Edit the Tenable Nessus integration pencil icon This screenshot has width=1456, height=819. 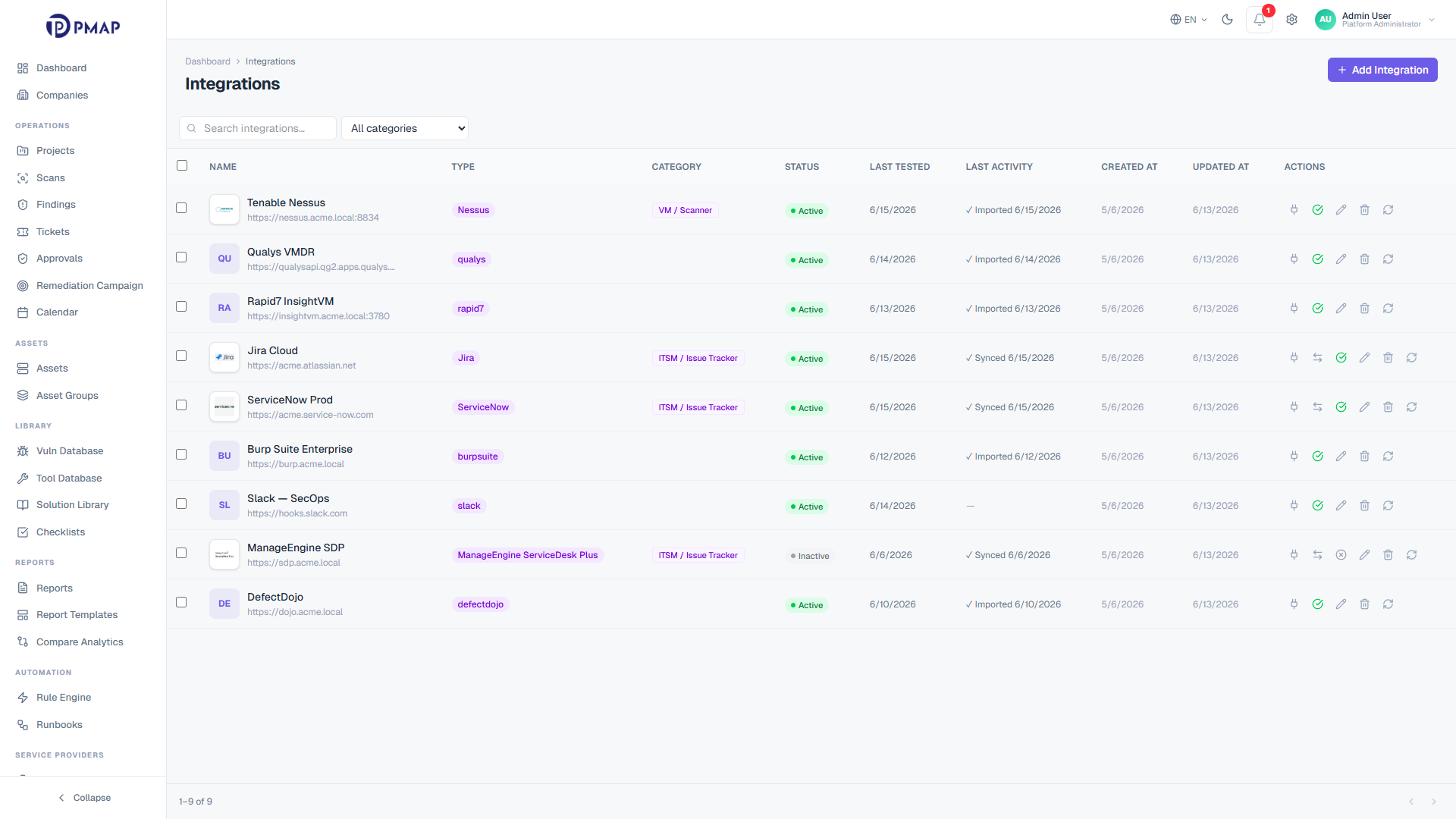1341,210
